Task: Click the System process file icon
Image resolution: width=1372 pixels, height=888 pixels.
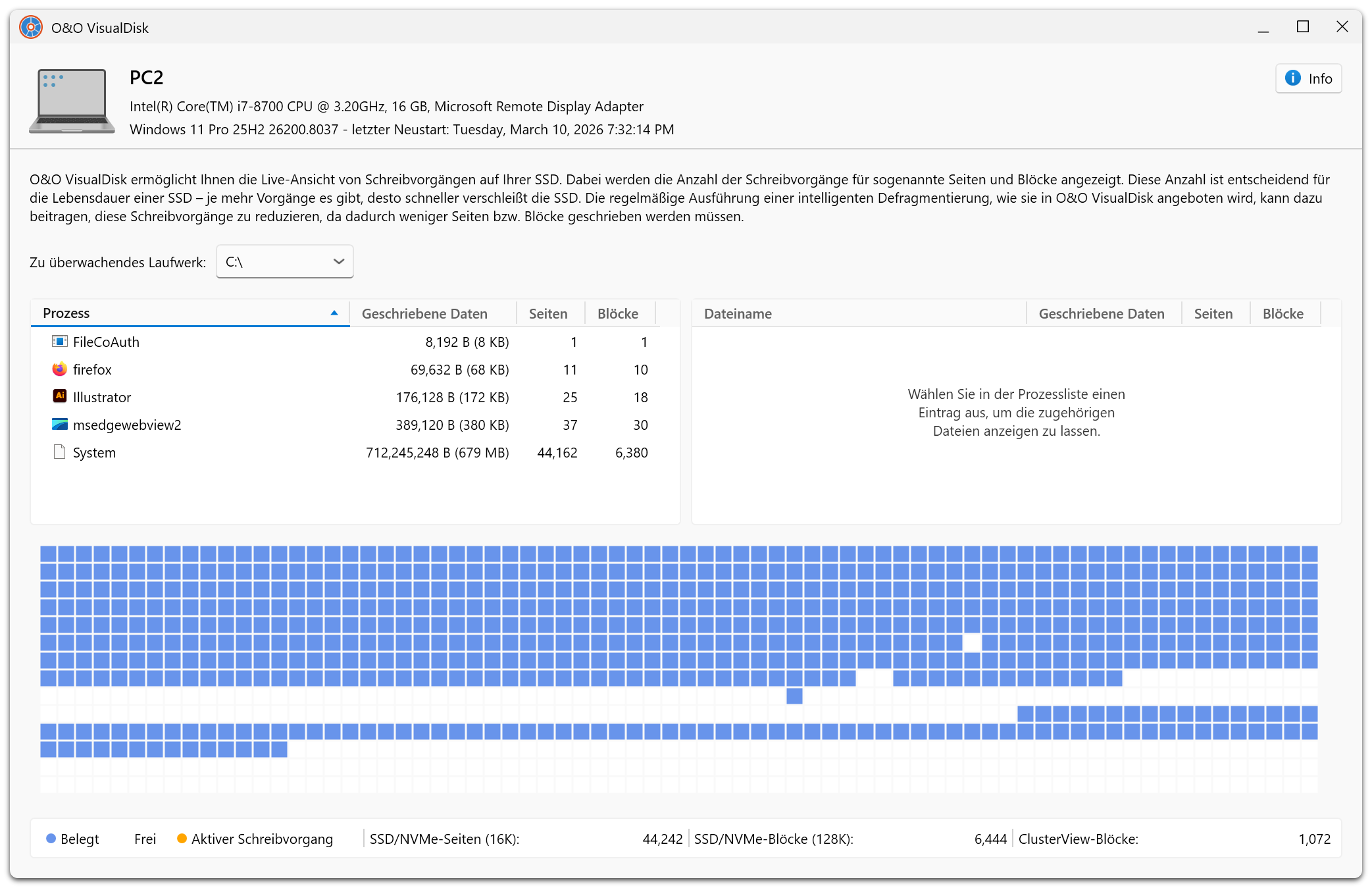Action: (59, 452)
